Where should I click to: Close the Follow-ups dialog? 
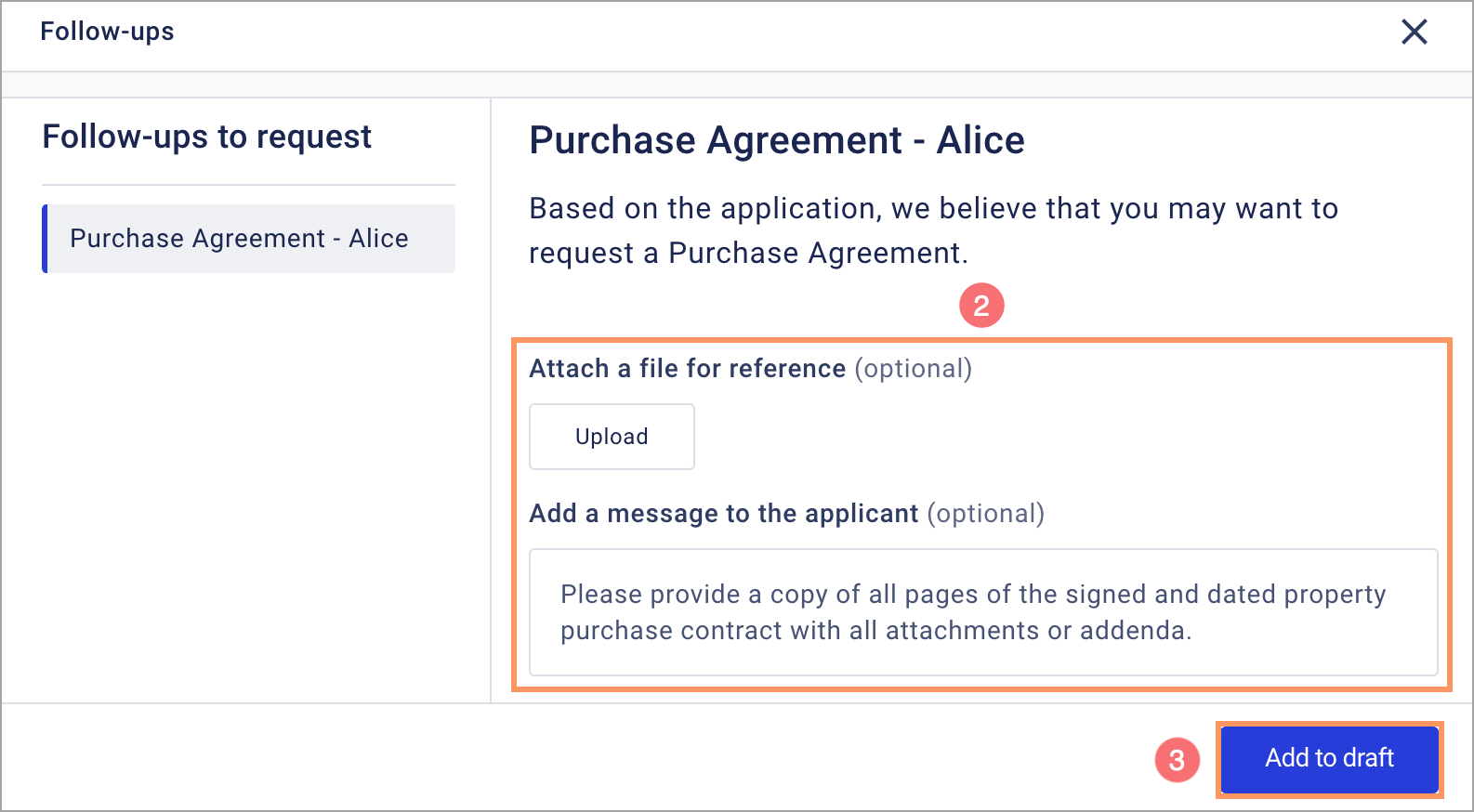pyautogui.click(x=1414, y=33)
